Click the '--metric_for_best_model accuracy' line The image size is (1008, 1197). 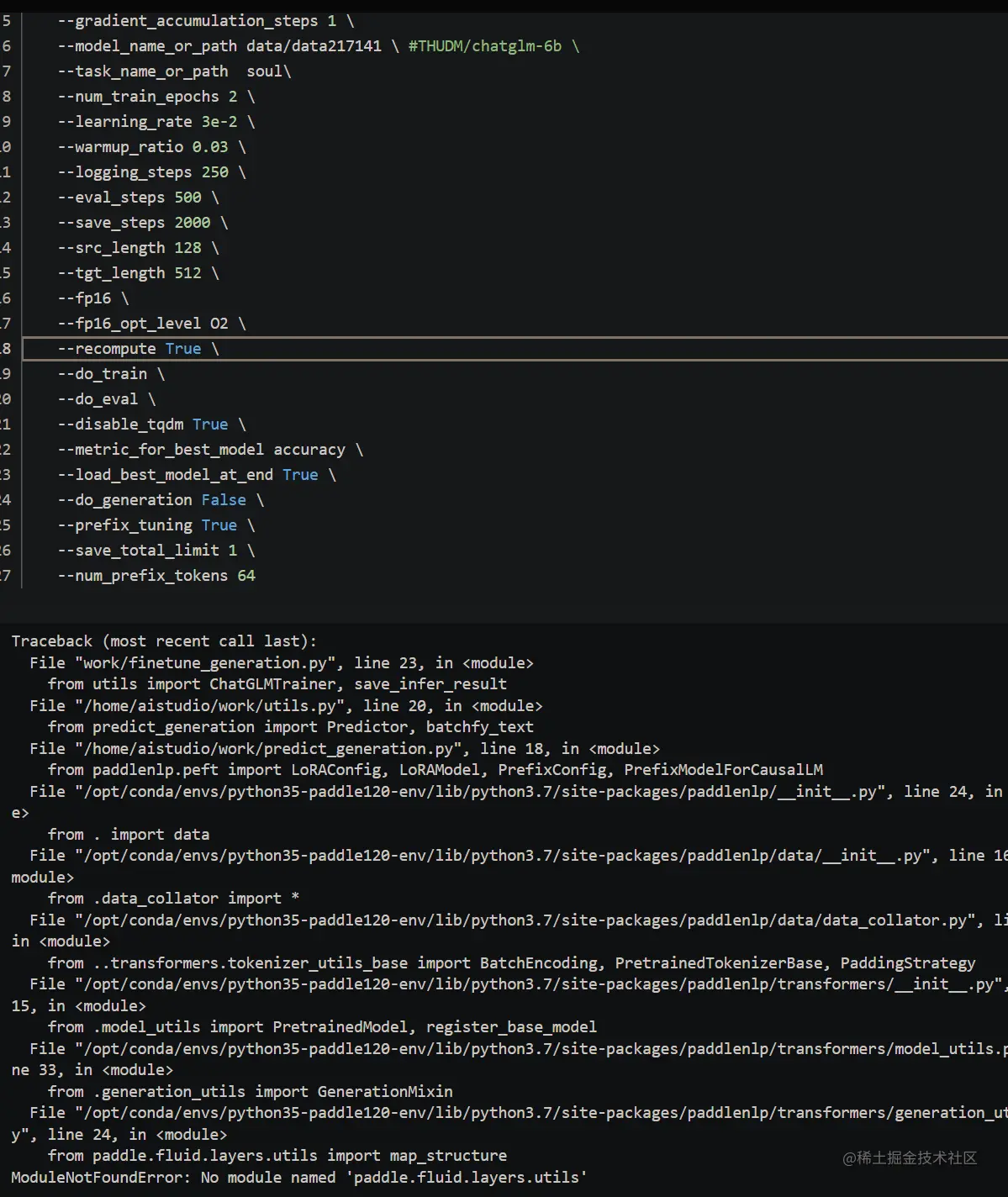(210, 449)
